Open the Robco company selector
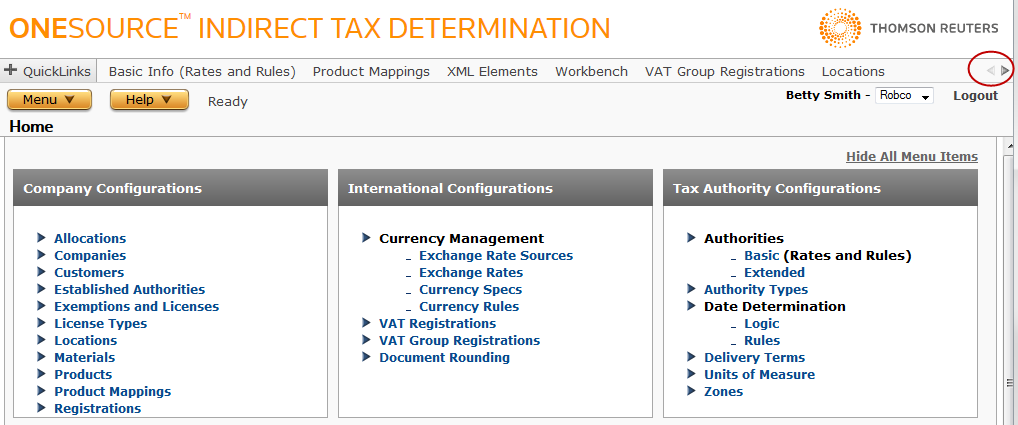1018x425 pixels. (904, 96)
